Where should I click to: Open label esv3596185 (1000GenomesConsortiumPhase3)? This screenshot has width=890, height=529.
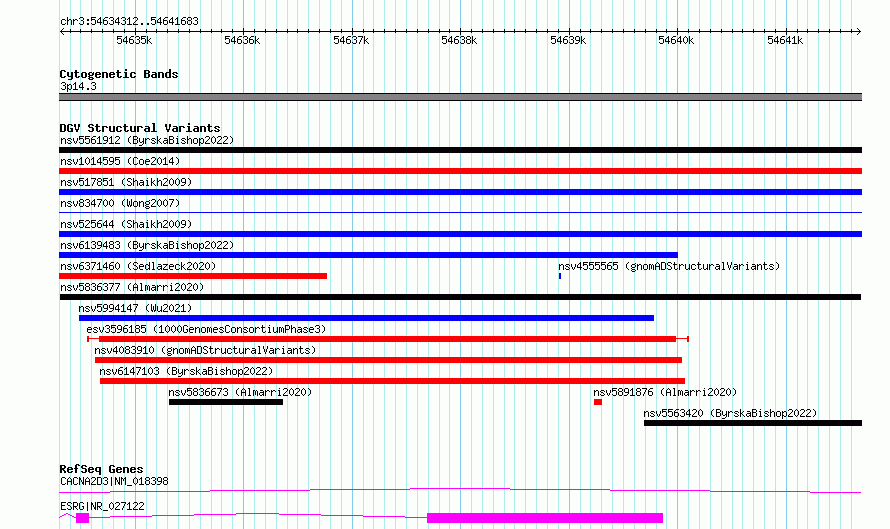click(x=206, y=329)
